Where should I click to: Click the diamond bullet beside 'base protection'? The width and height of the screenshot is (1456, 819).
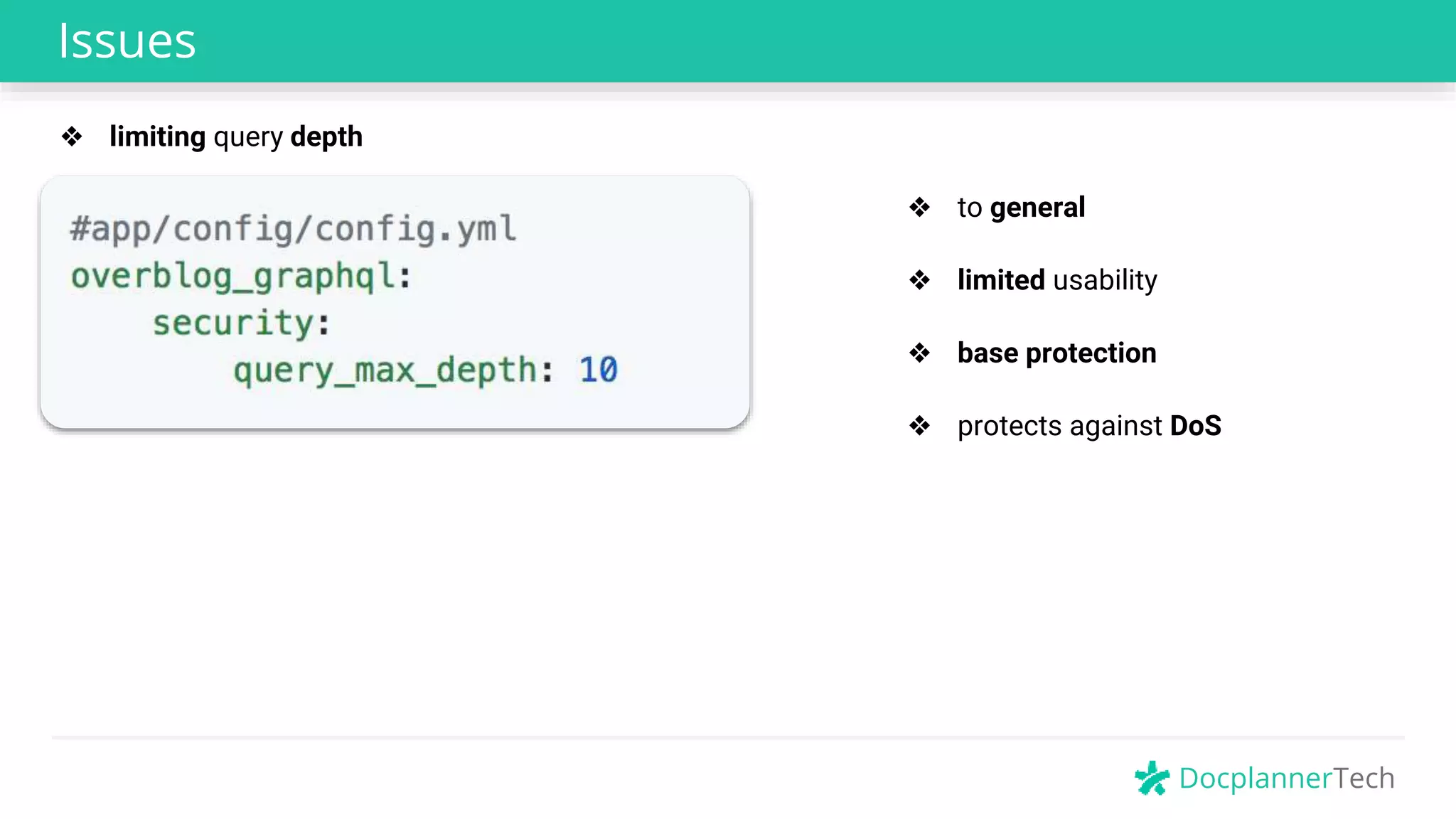(x=919, y=353)
